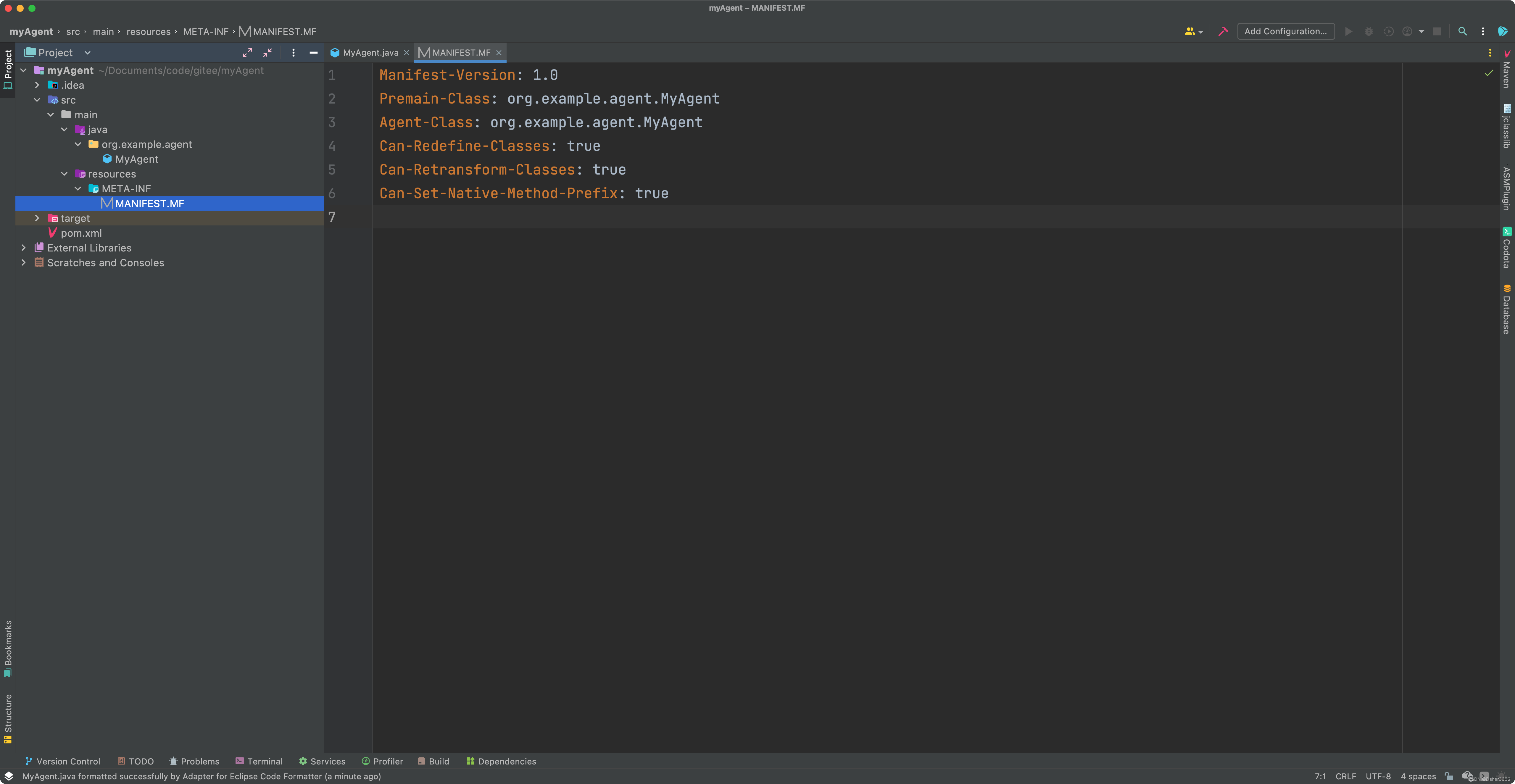Click Expand All icon in Project panel
This screenshot has height=784, width=1515.
click(247, 53)
